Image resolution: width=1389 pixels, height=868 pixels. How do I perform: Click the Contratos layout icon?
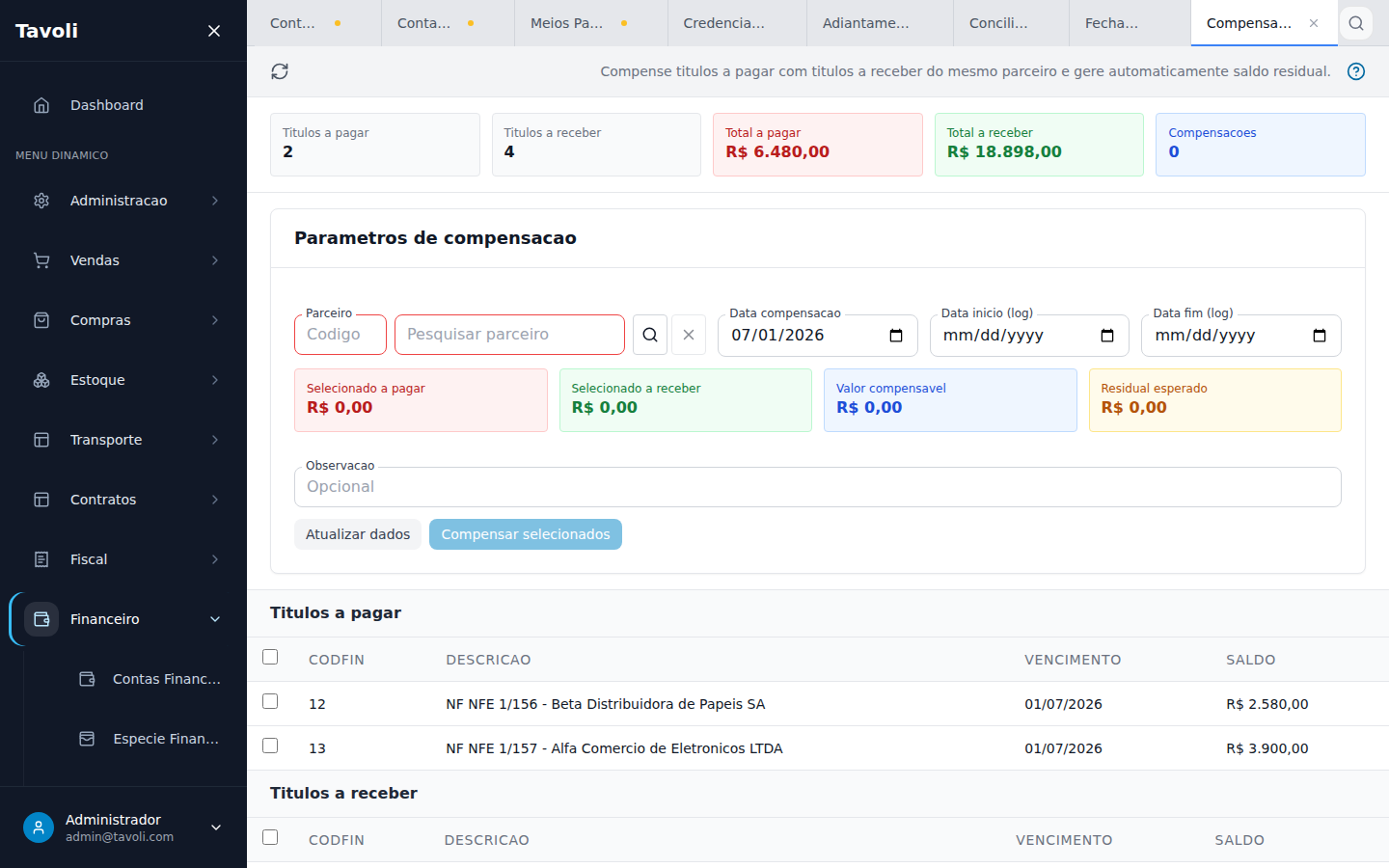click(41, 500)
